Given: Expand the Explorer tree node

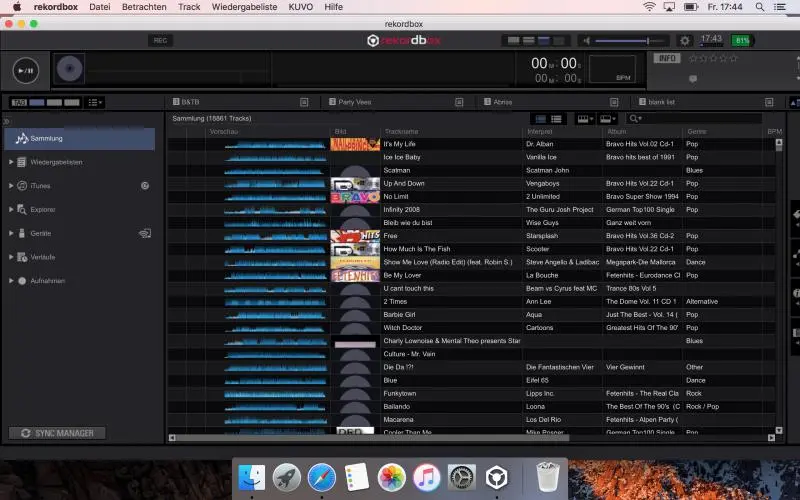Looking at the screenshot, I should pyautogui.click(x=11, y=210).
